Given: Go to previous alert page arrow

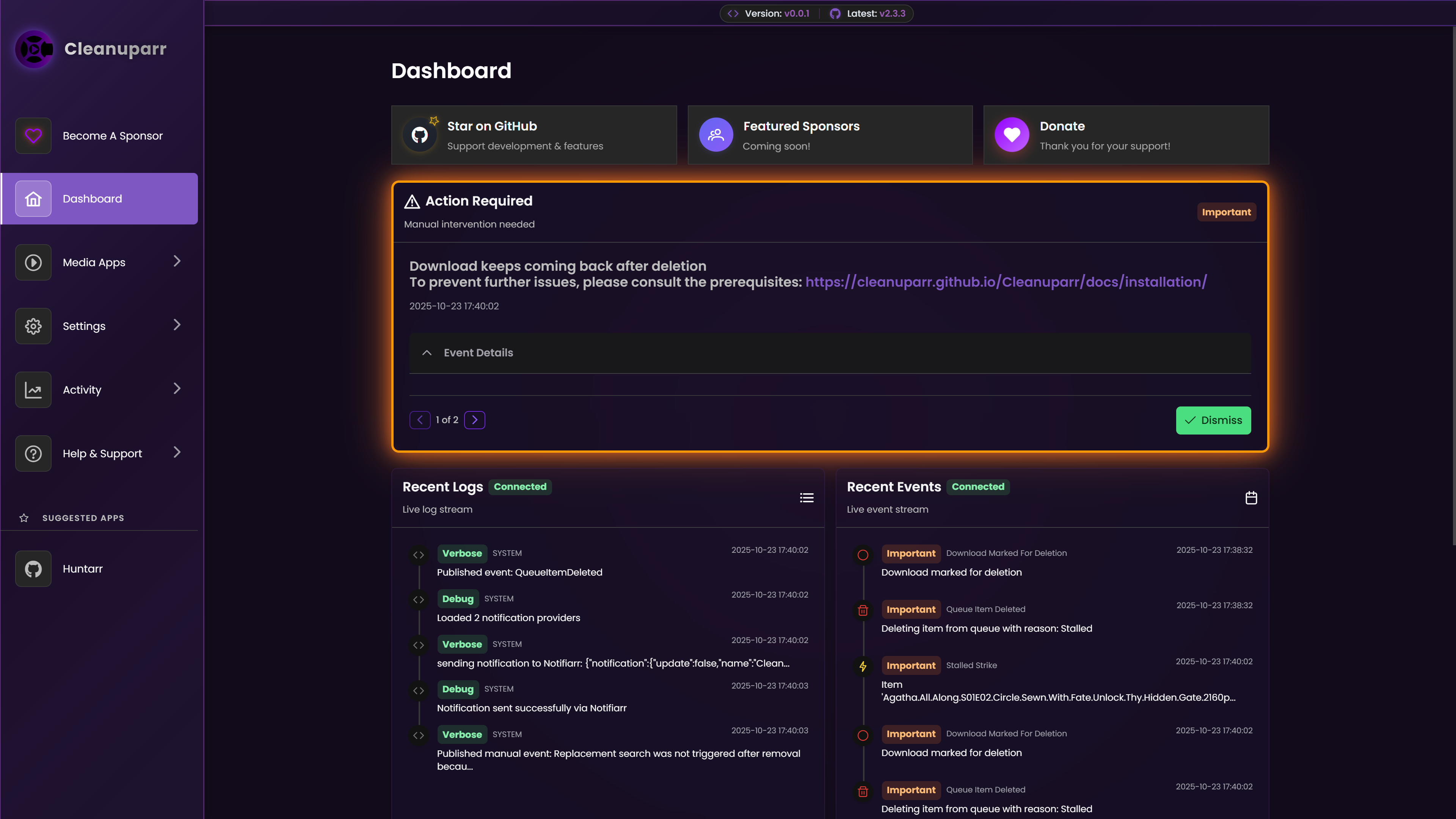Looking at the screenshot, I should coord(420,420).
